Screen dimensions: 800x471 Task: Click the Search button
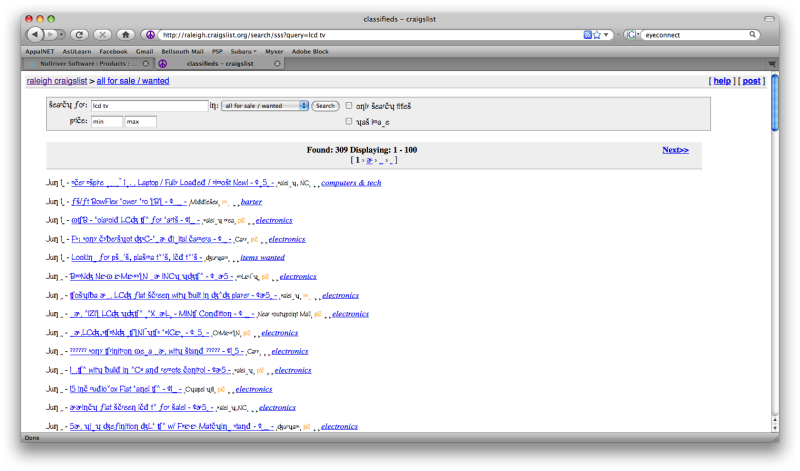point(325,106)
